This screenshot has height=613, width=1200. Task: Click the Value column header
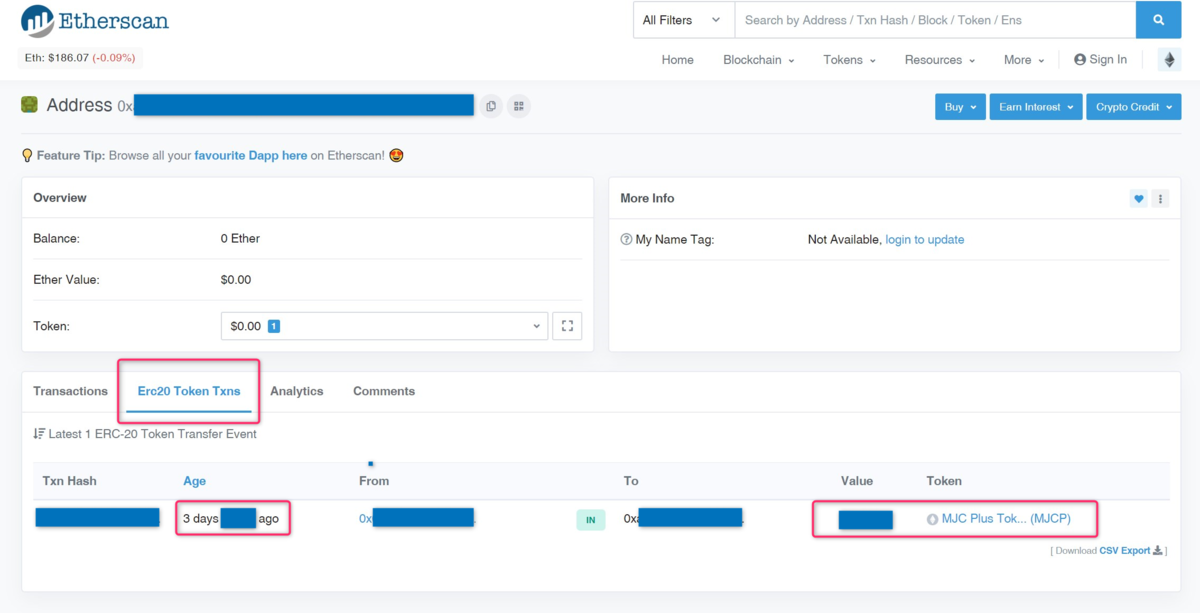[857, 481]
